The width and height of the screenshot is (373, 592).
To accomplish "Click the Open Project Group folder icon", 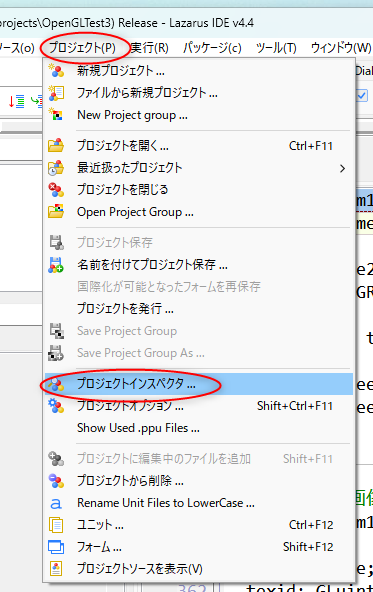I will coord(56,212).
